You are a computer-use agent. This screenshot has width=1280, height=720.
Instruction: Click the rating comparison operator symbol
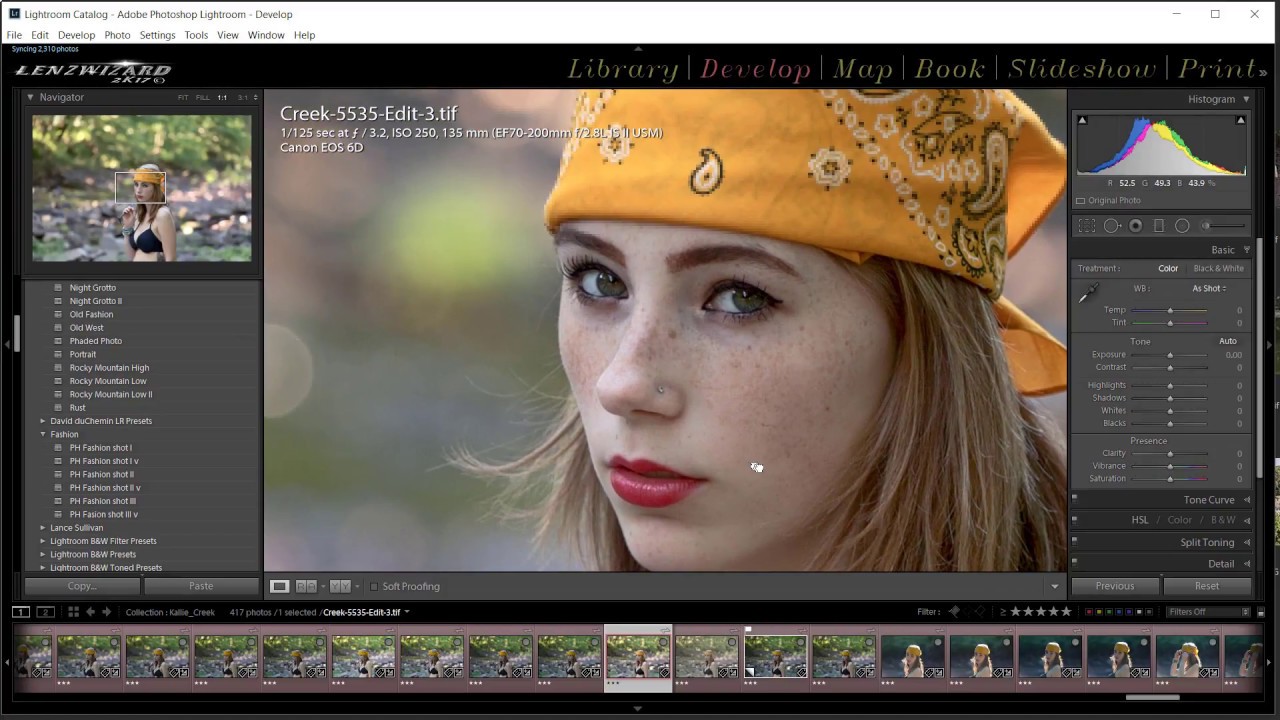[1003, 612]
